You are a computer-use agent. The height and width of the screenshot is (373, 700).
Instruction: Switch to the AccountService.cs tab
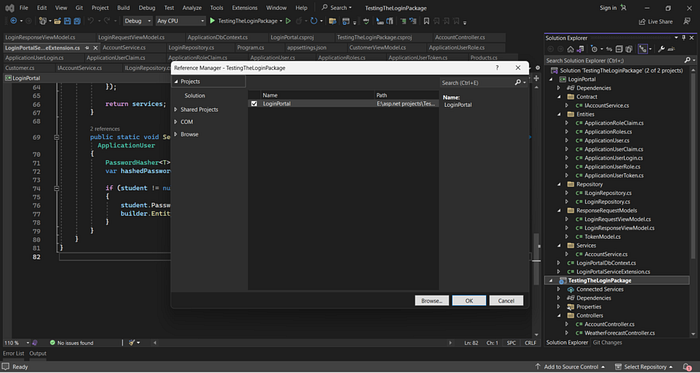[124, 47]
